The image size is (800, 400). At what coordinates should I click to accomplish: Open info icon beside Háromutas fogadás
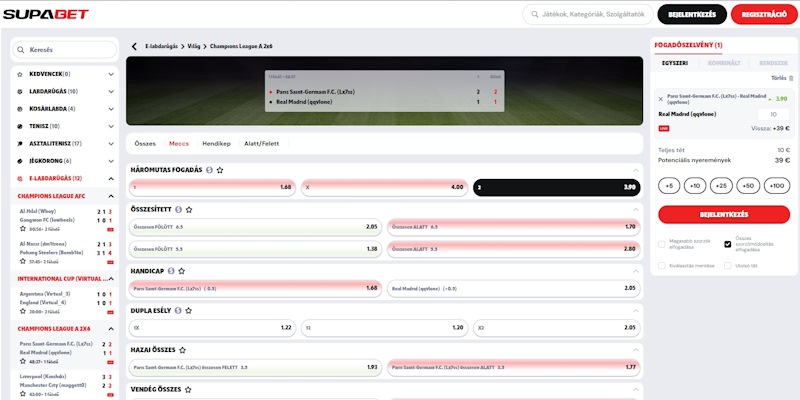pyautogui.click(x=209, y=170)
